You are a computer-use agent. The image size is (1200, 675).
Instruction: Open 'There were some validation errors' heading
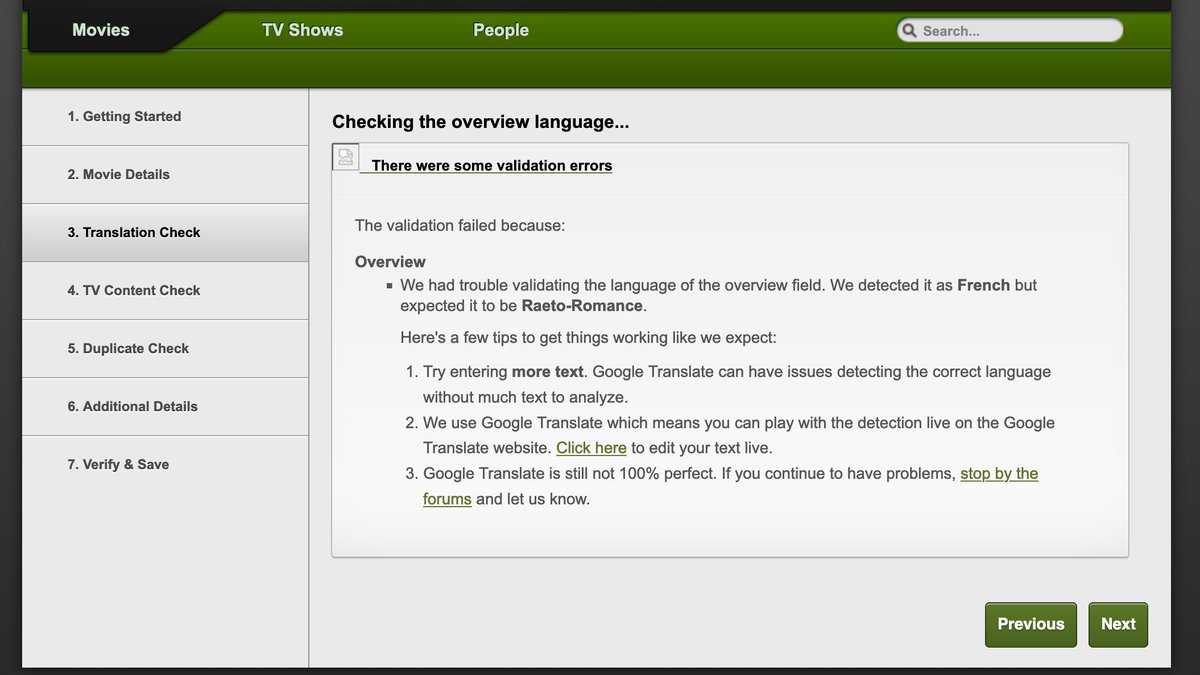point(492,166)
